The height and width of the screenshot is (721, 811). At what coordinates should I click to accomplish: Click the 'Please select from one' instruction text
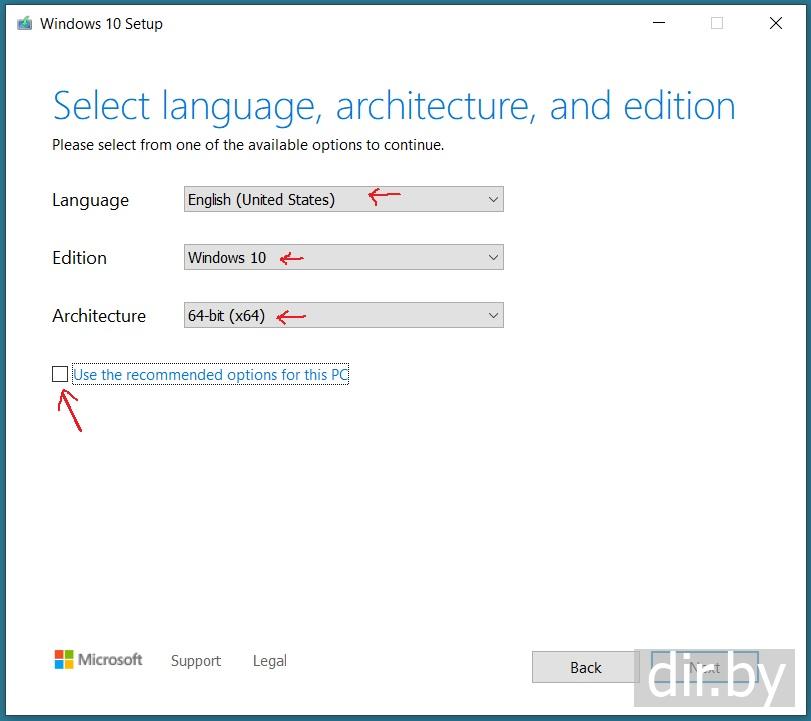click(248, 145)
